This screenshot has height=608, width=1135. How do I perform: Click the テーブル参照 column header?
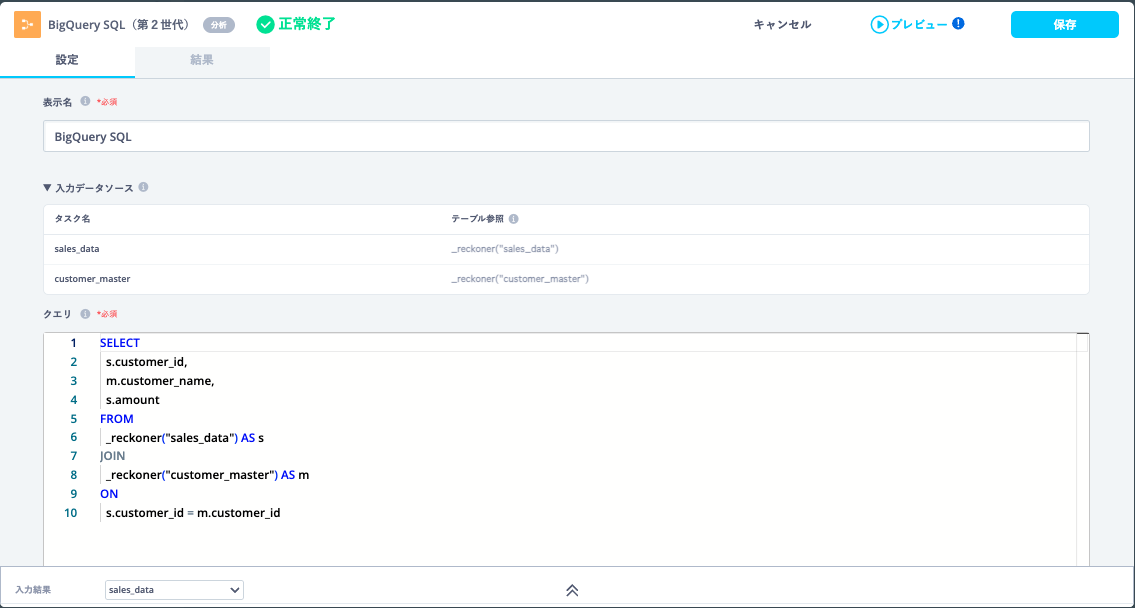(477, 219)
